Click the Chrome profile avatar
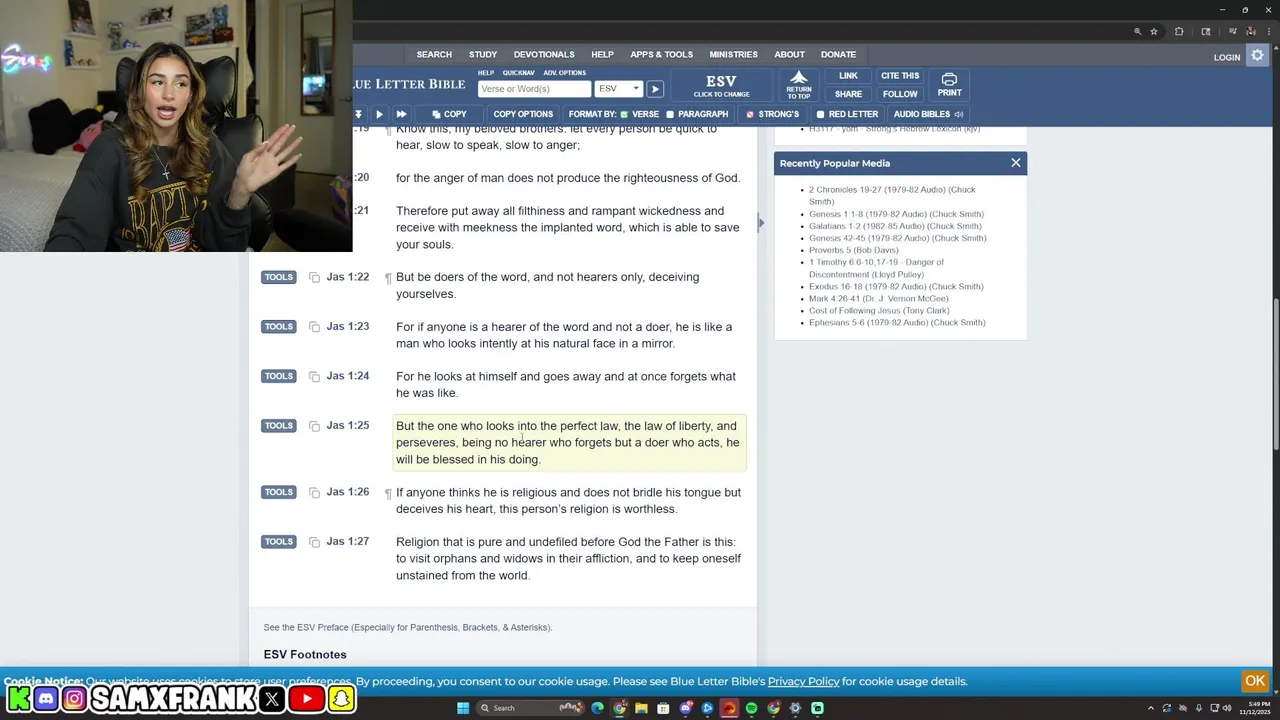The width and height of the screenshot is (1280, 720). pyautogui.click(x=1249, y=32)
